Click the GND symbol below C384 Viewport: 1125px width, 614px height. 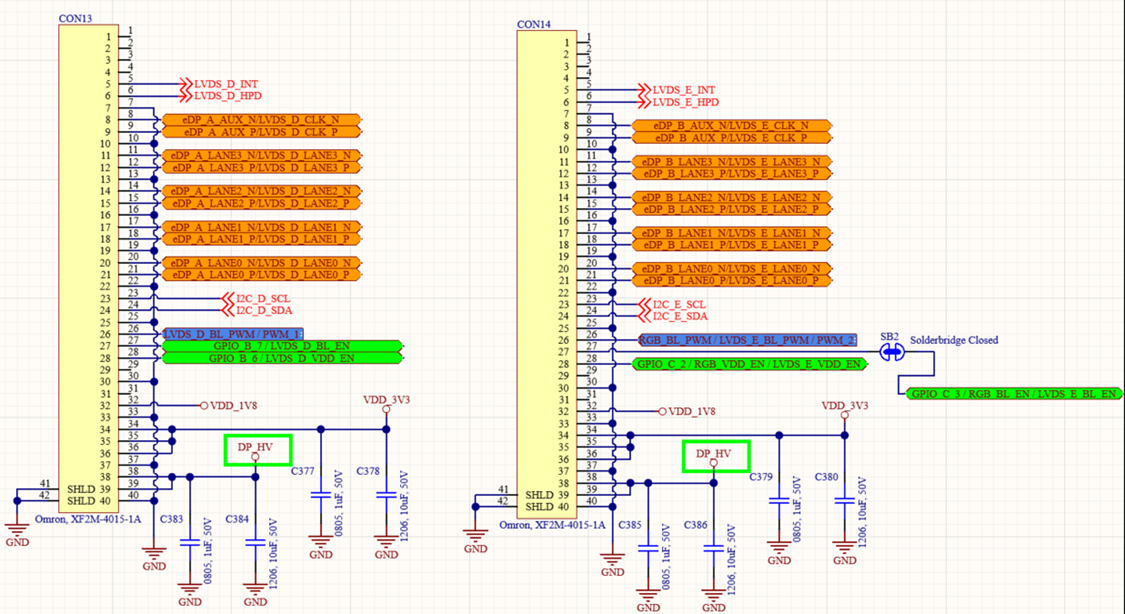(x=255, y=595)
